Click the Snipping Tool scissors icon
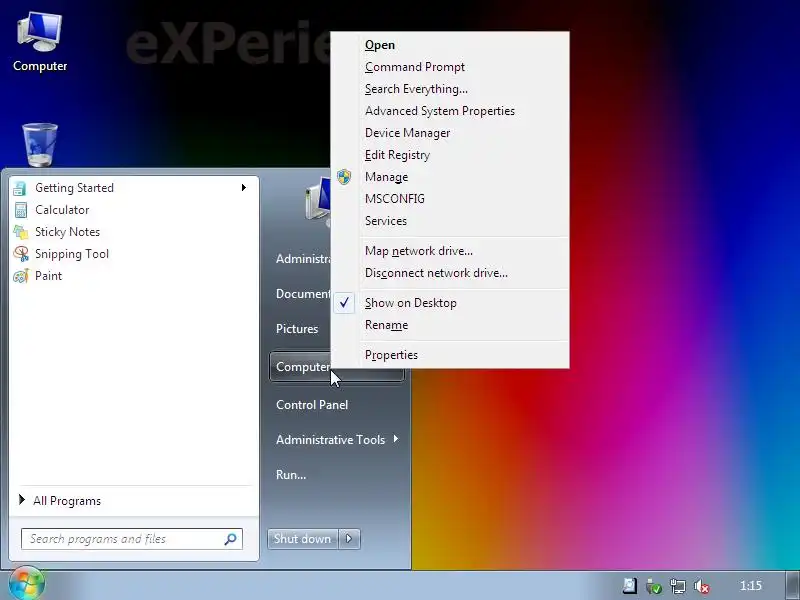This screenshot has height=600, width=800. [21, 254]
